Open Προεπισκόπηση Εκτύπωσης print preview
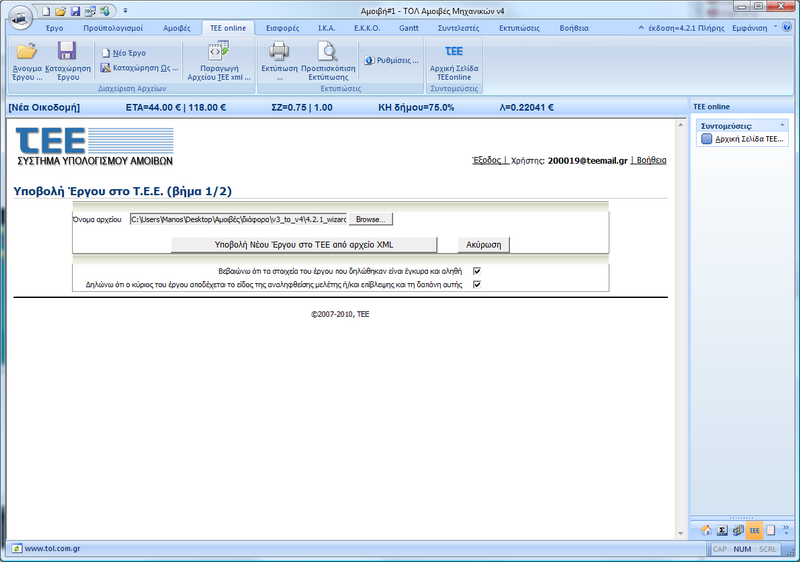This screenshot has width=800, height=562. pyautogui.click(x=325, y=52)
